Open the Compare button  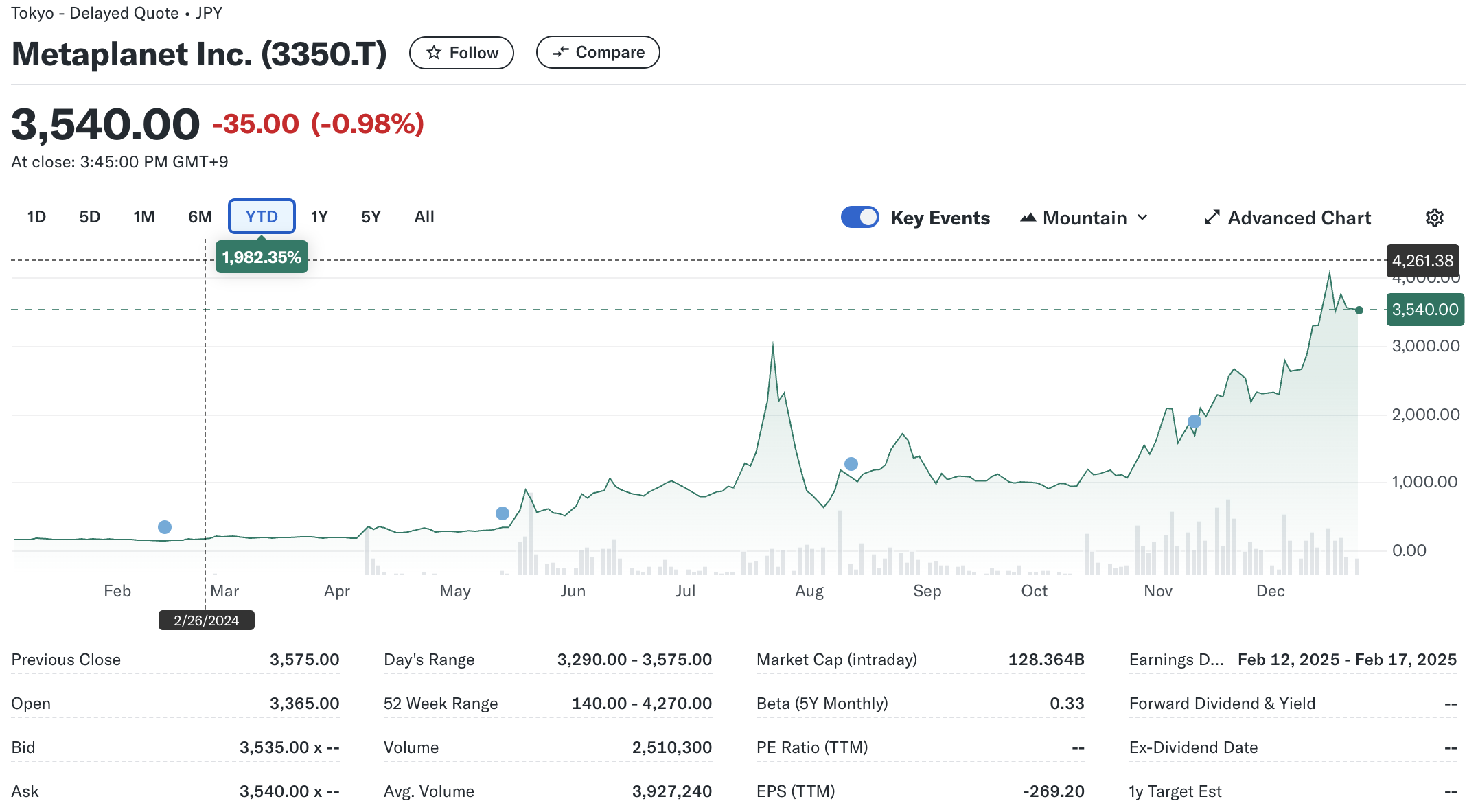tap(598, 52)
